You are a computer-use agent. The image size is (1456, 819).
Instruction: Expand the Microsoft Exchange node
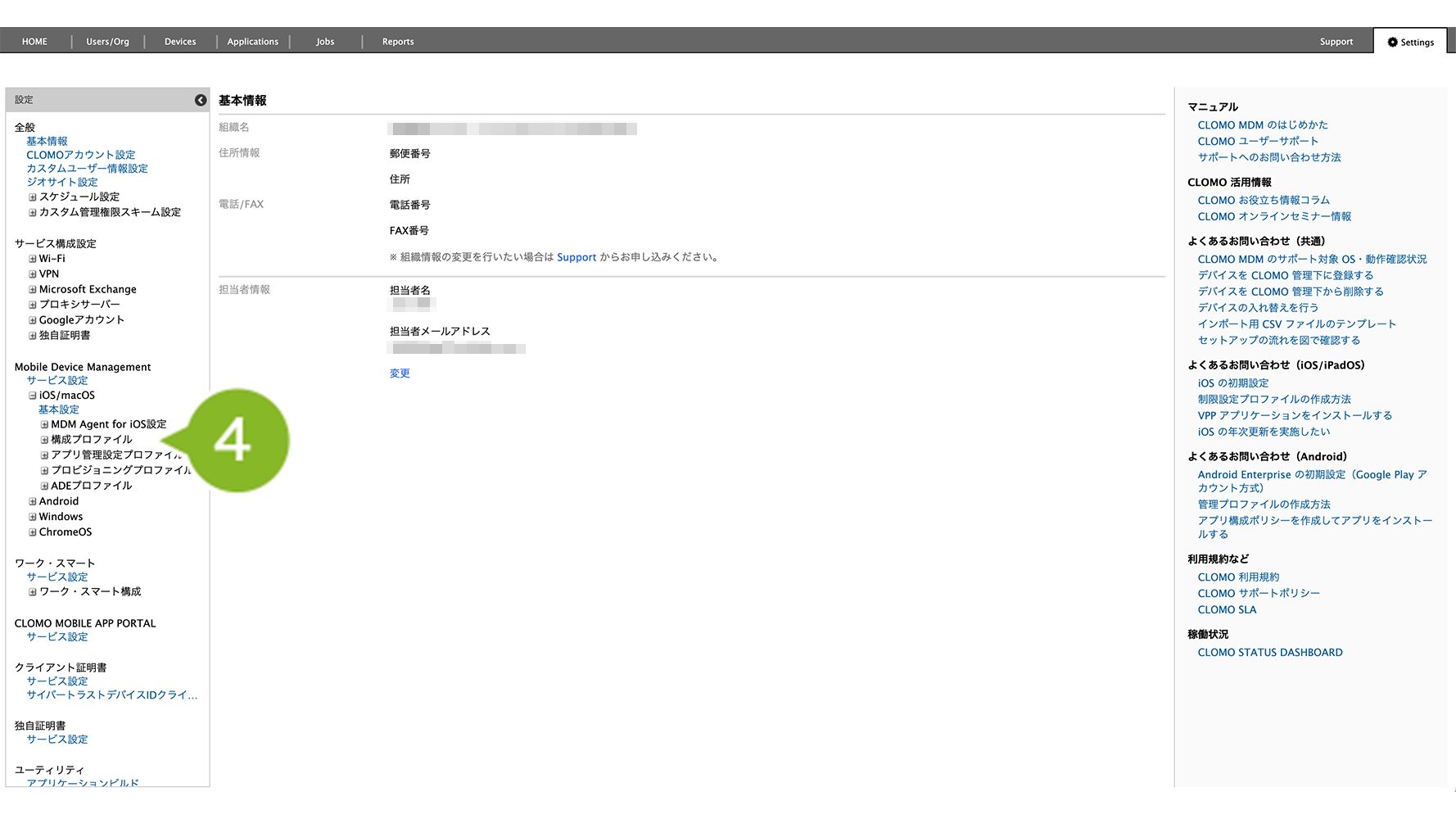[x=33, y=290]
